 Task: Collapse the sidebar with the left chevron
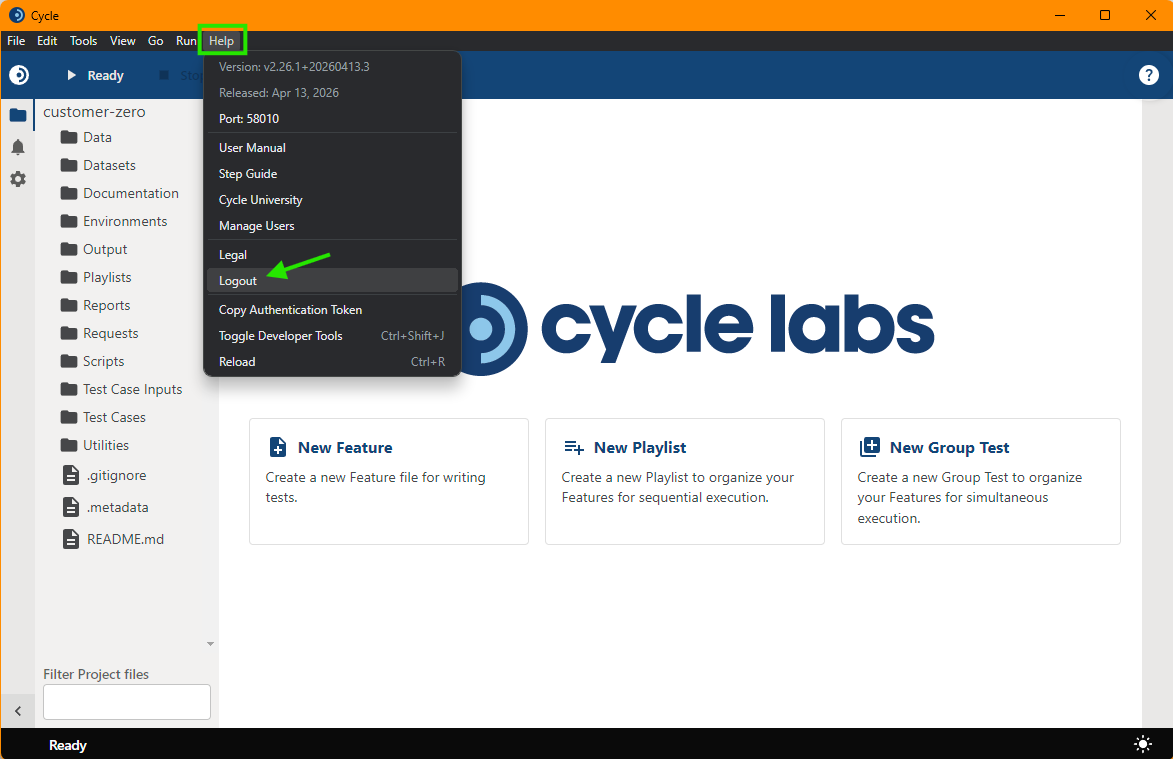tap(18, 711)
